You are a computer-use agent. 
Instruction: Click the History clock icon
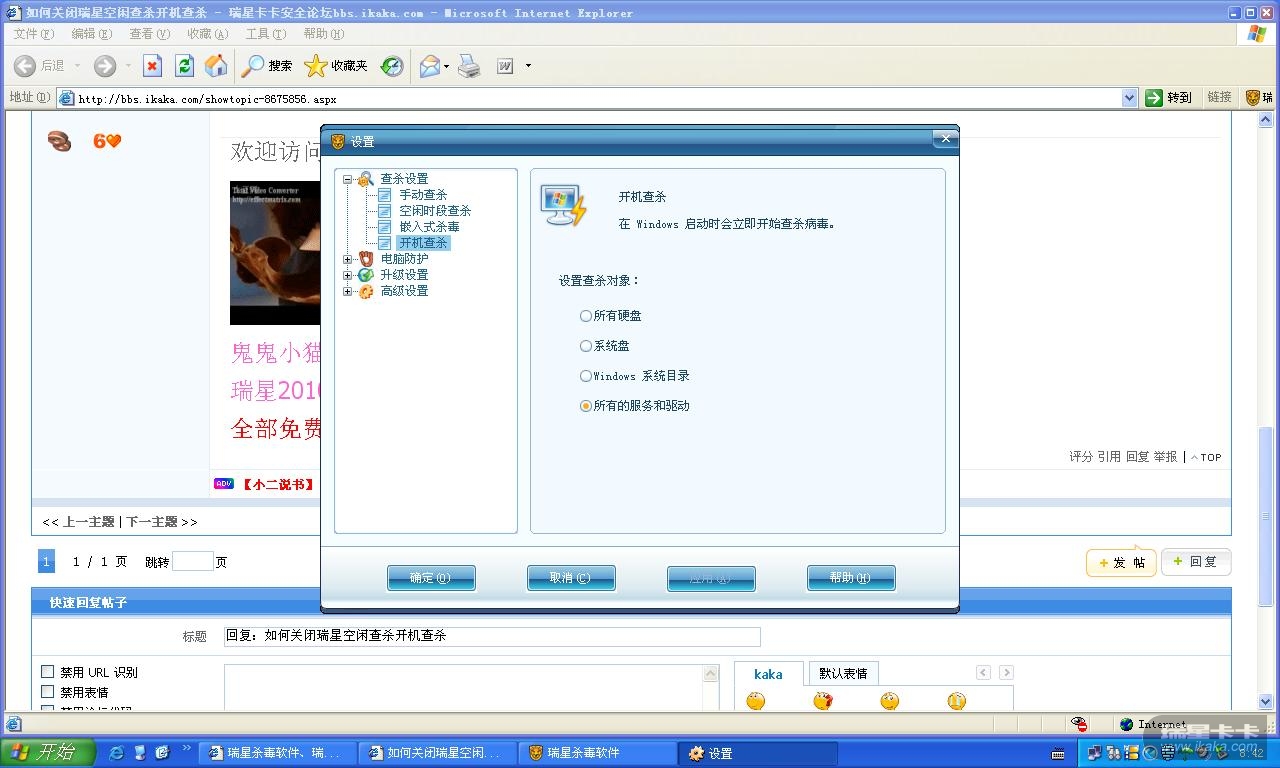pyautogui.click(x=392, y=66)
